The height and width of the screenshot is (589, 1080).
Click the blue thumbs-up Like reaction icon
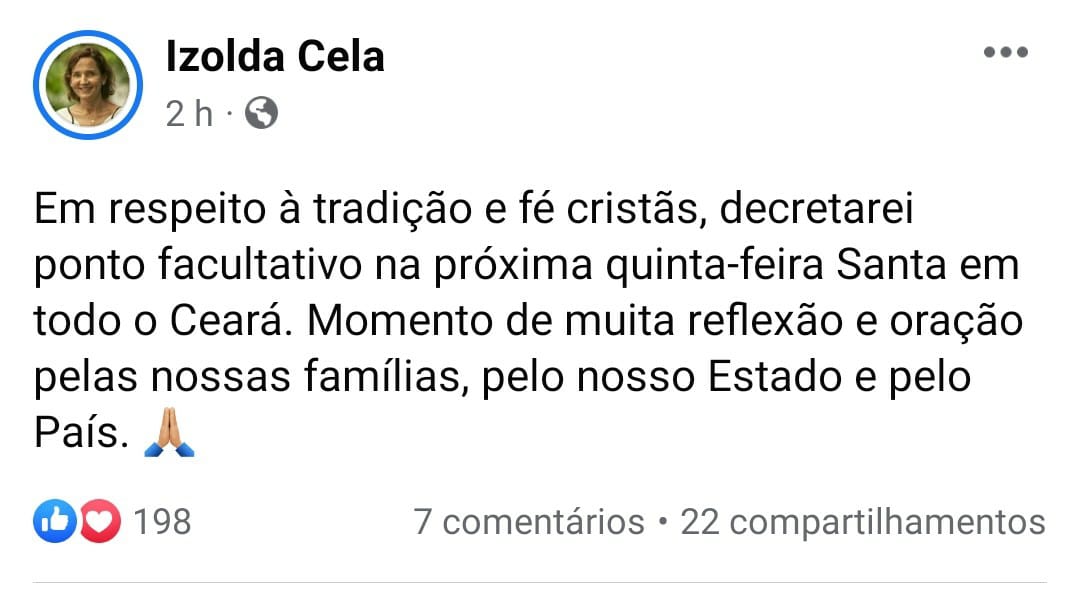[55, 521]
